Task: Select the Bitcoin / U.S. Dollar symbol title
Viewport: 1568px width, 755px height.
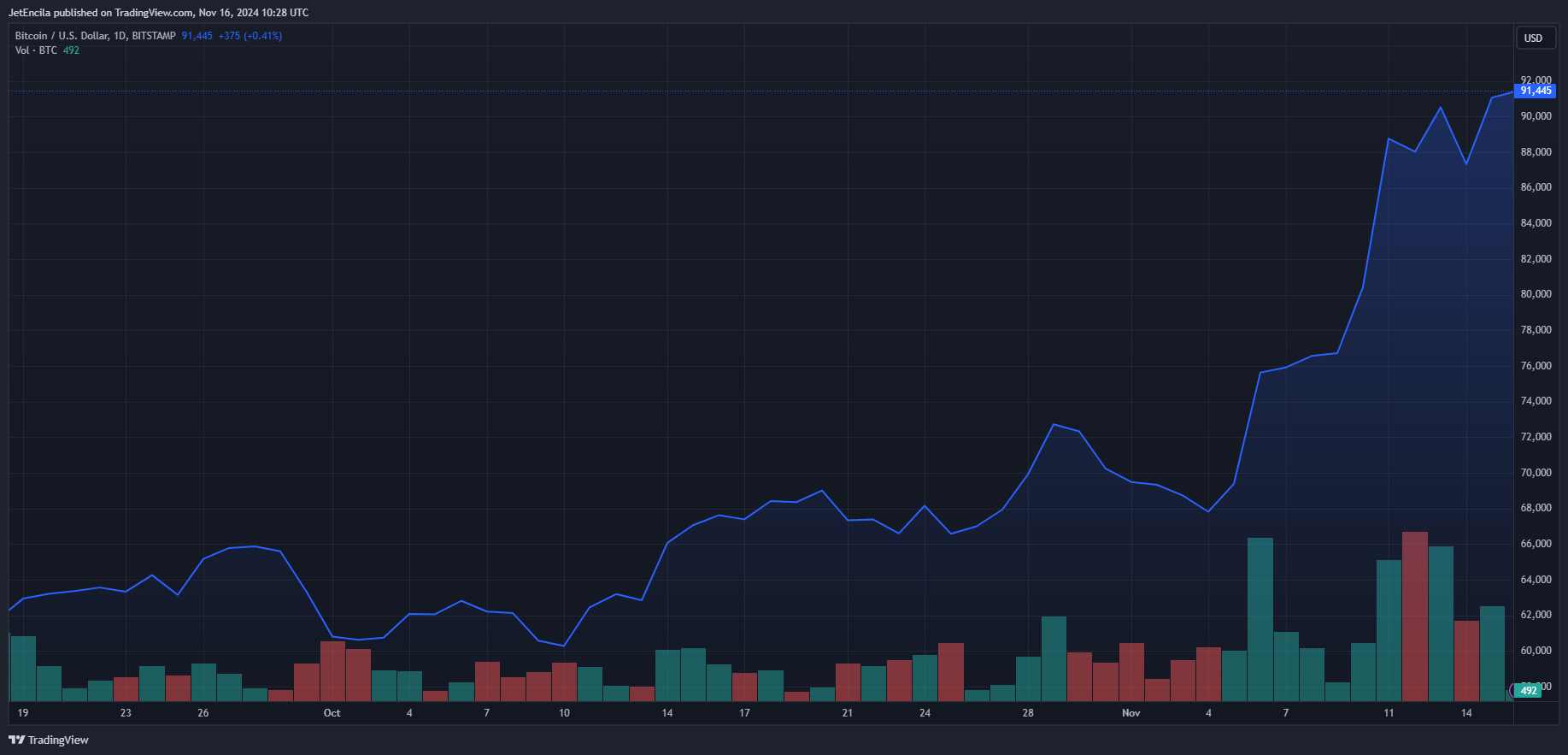Action: pyautogui.click(x=95, y=36)
